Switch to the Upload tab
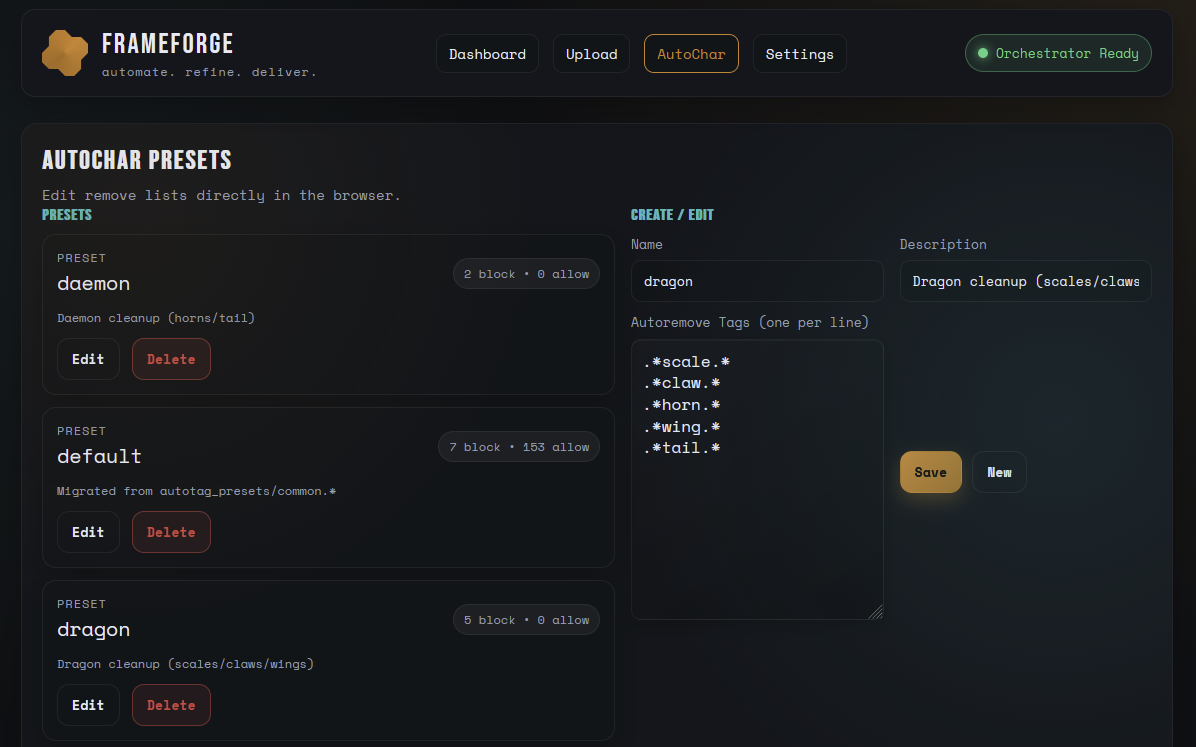The width and height of the screenshot is (1196, 747). pos(591,54)
